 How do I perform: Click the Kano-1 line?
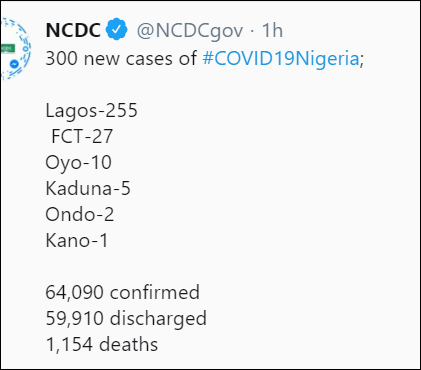click(x=77, y=240)
